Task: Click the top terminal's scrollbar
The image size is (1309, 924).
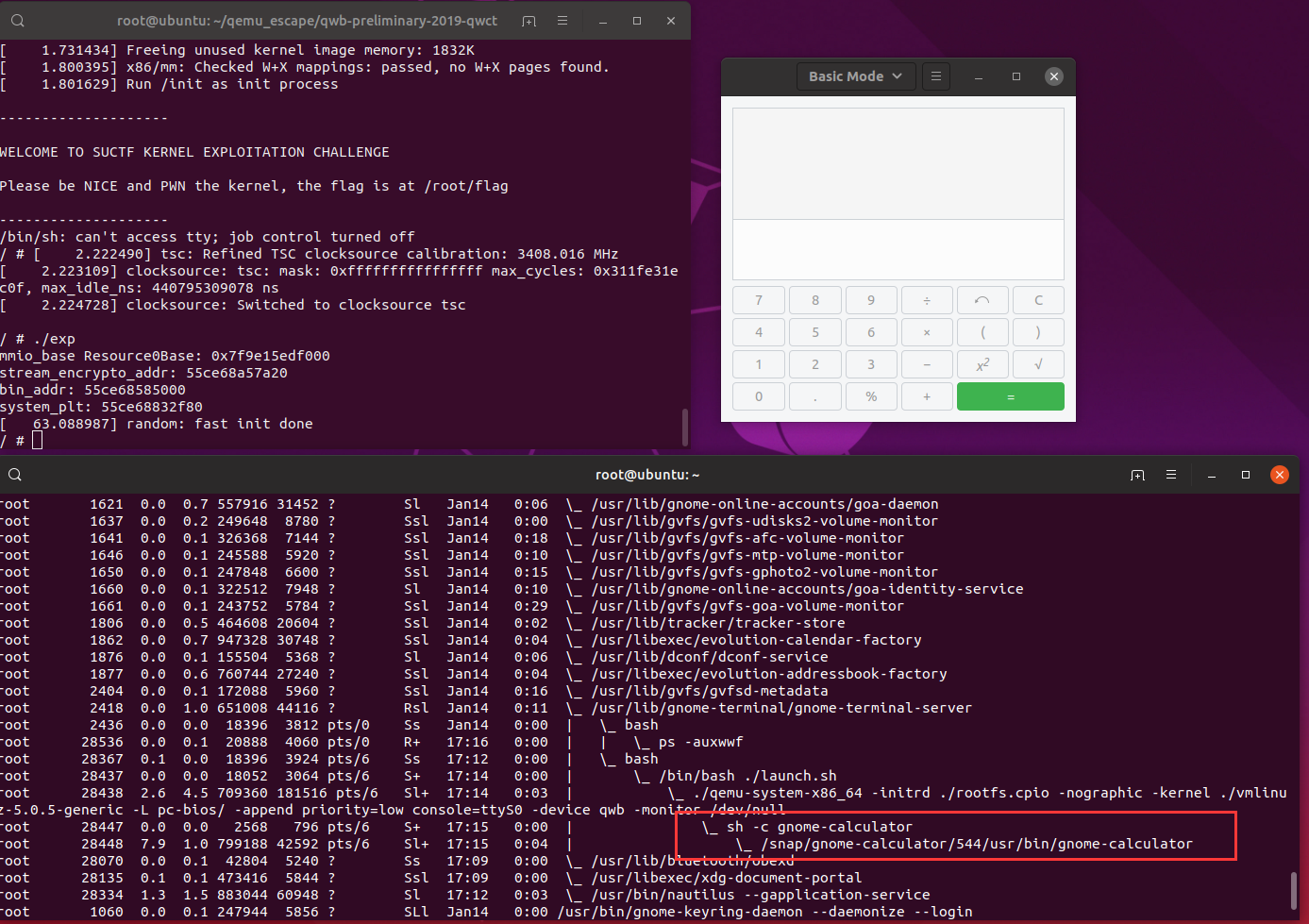Action: (x=685, y=427)
